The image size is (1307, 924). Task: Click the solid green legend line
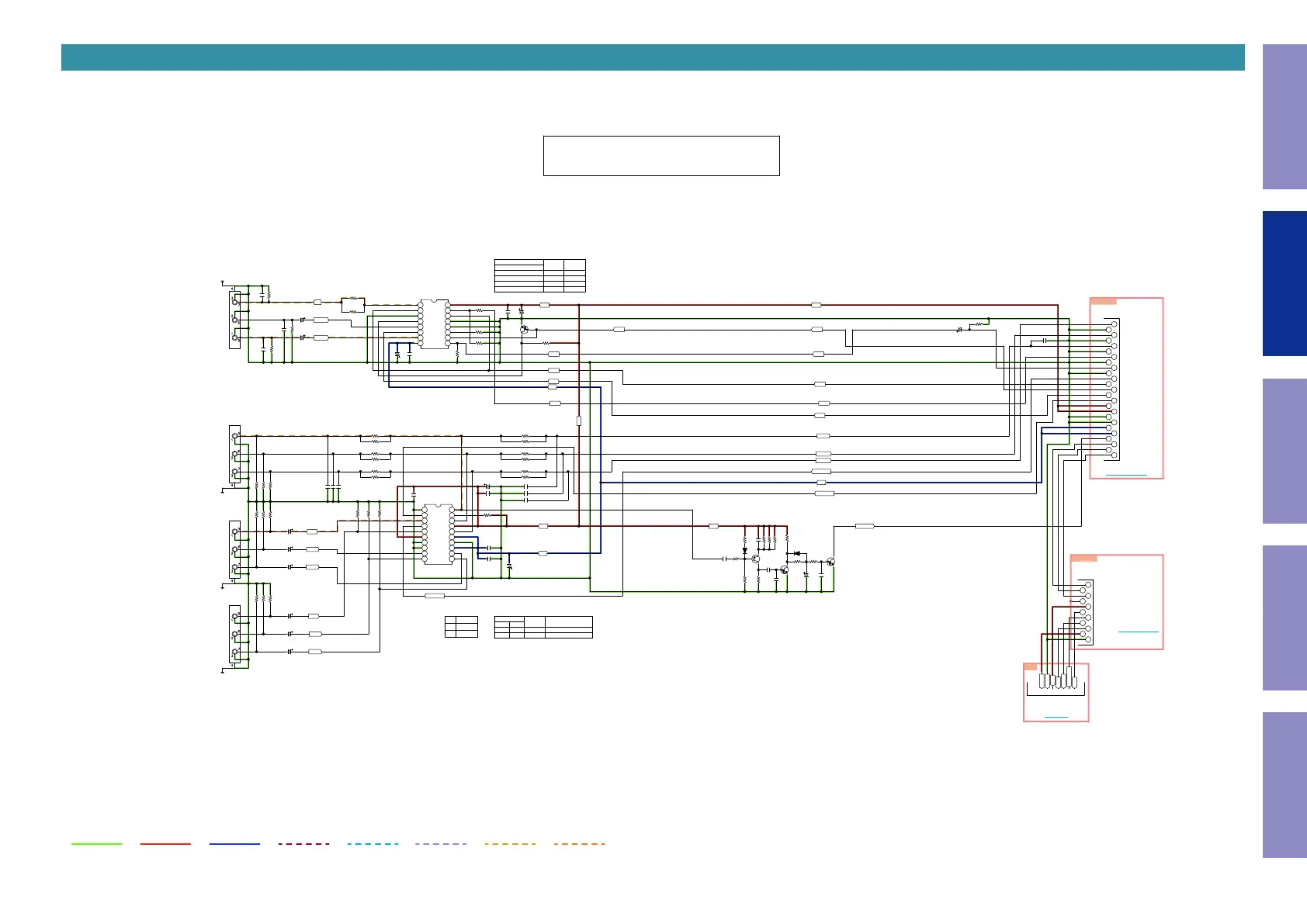pos(96,843)
